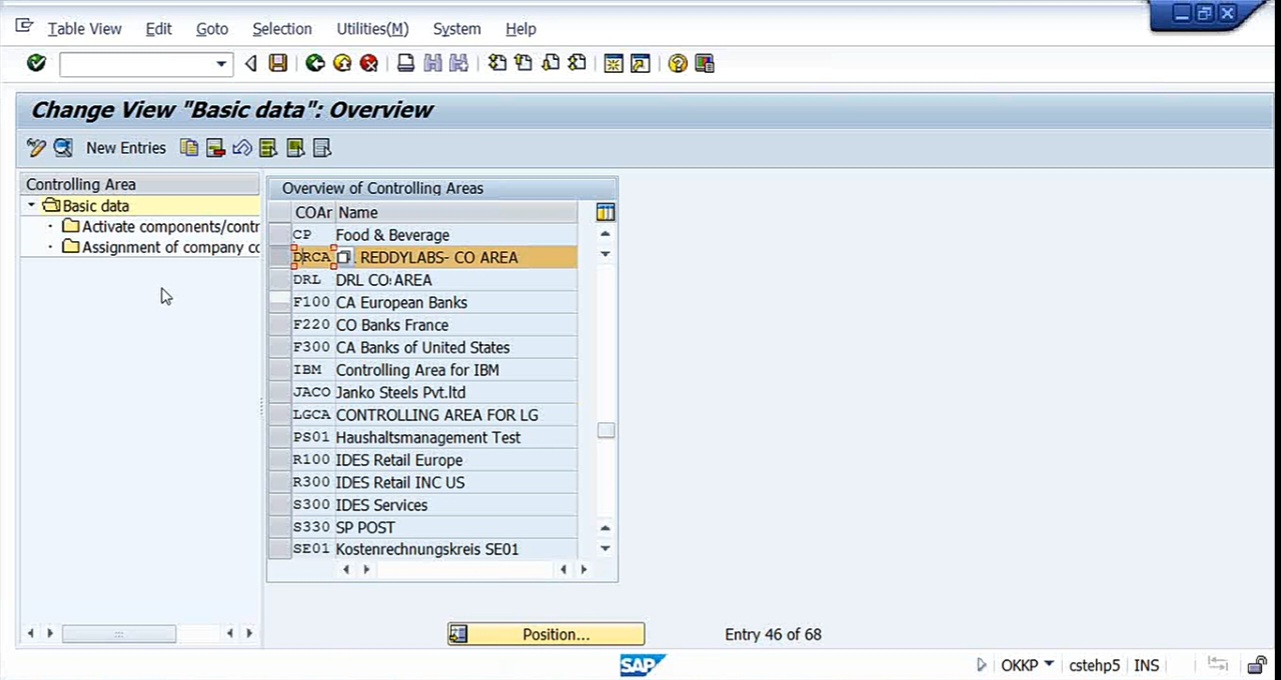Click the Create New Session icon
The image size is (1281, 680).
tap(613, 64)
